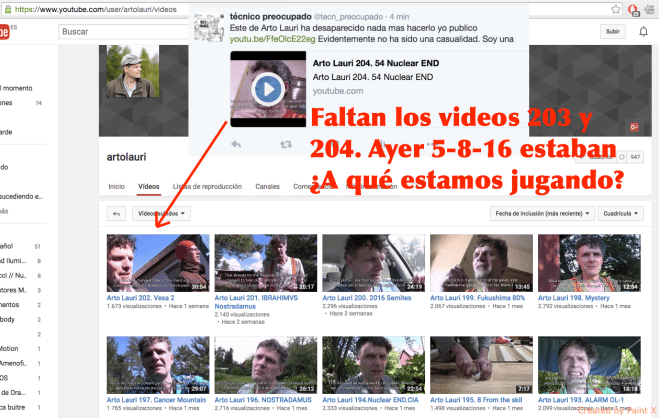Viewport: 659px width, 418px height.
Task: Click the notifications bell icon
Action: pyautogui.click(x=643, y=32)
